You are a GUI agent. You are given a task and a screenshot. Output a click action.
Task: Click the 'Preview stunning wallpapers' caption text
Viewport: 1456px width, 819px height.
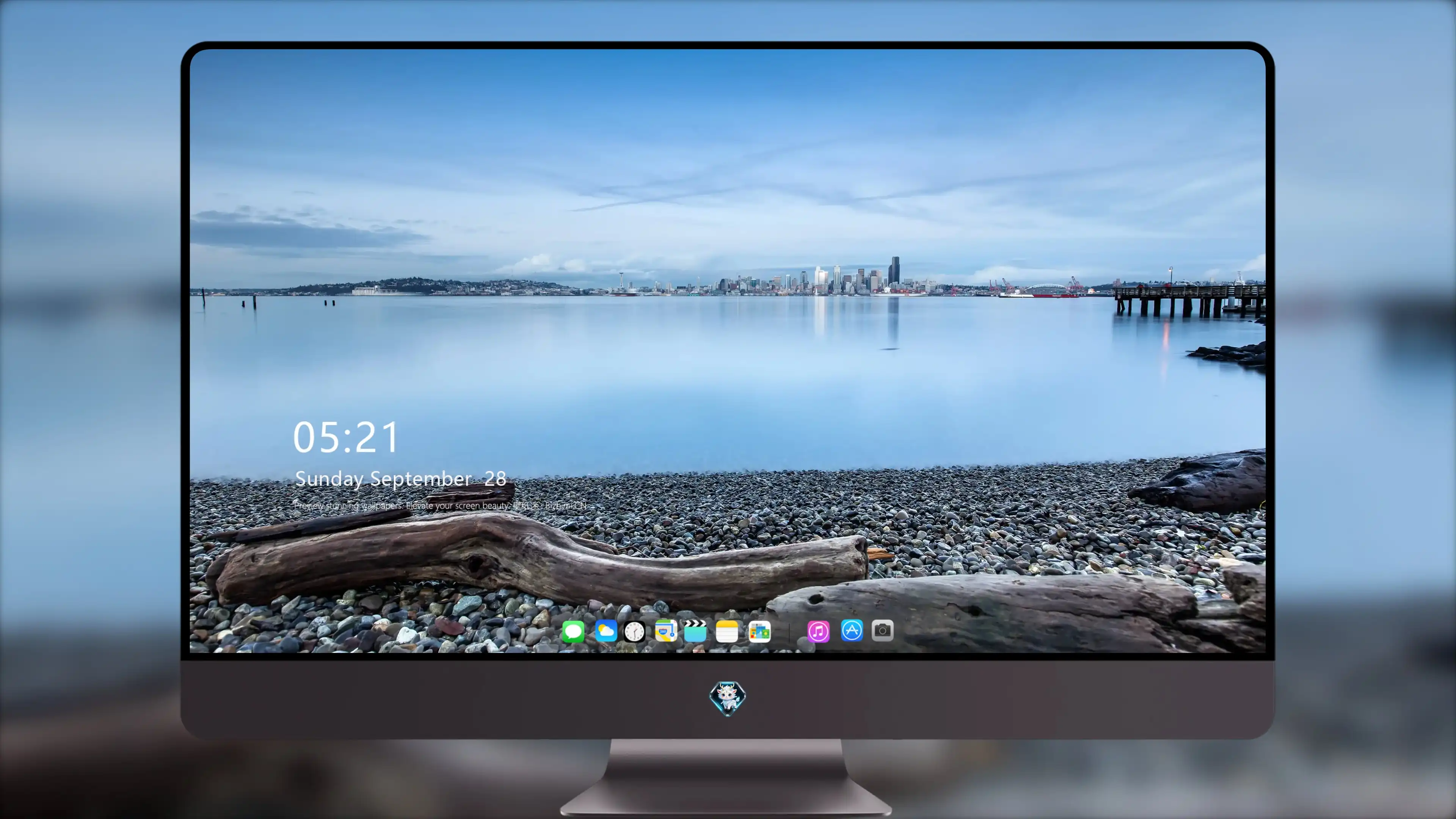click(440, 505)
